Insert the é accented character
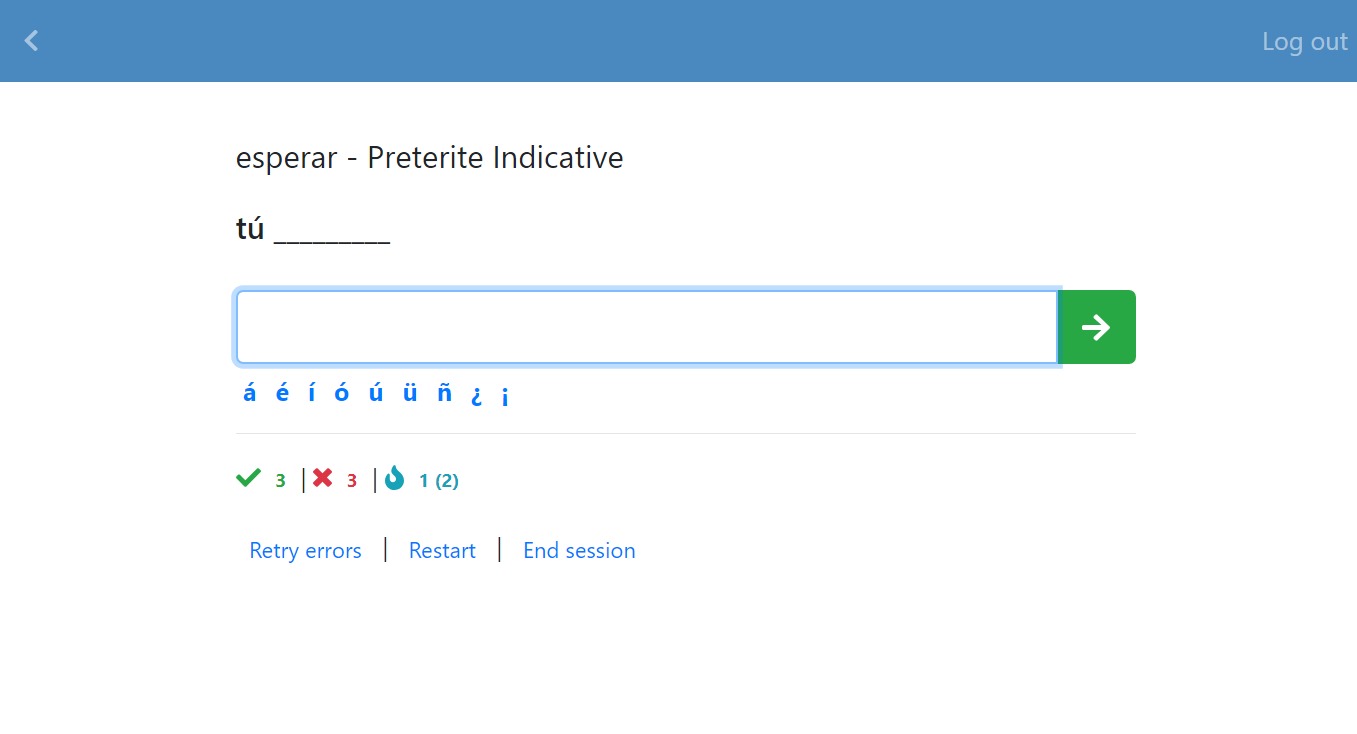Screen dimensions: 1357x734 click(x=282, y=393)
